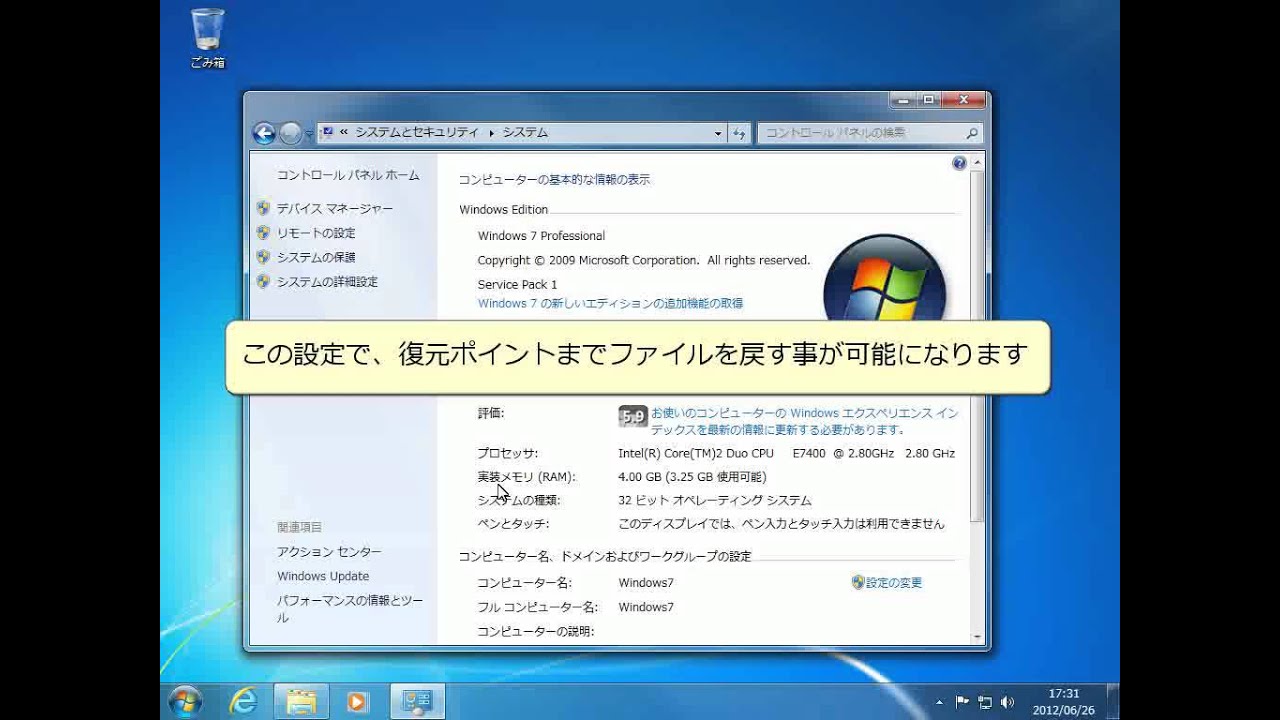Minimize the System window
Image resolution: width=1280 pixels, height=720 pixels.
904,100
